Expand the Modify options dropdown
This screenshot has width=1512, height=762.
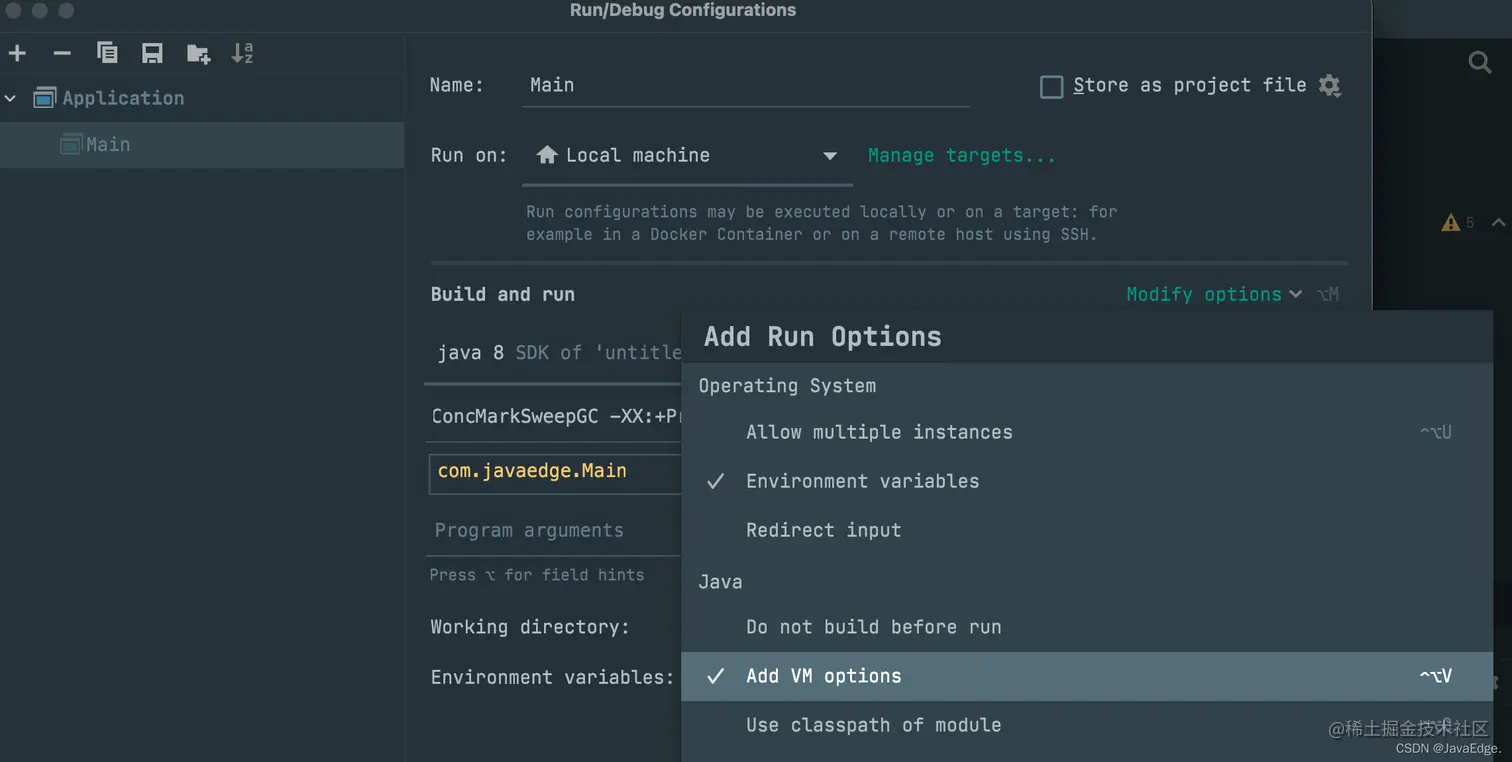[x=1213, y=294]
